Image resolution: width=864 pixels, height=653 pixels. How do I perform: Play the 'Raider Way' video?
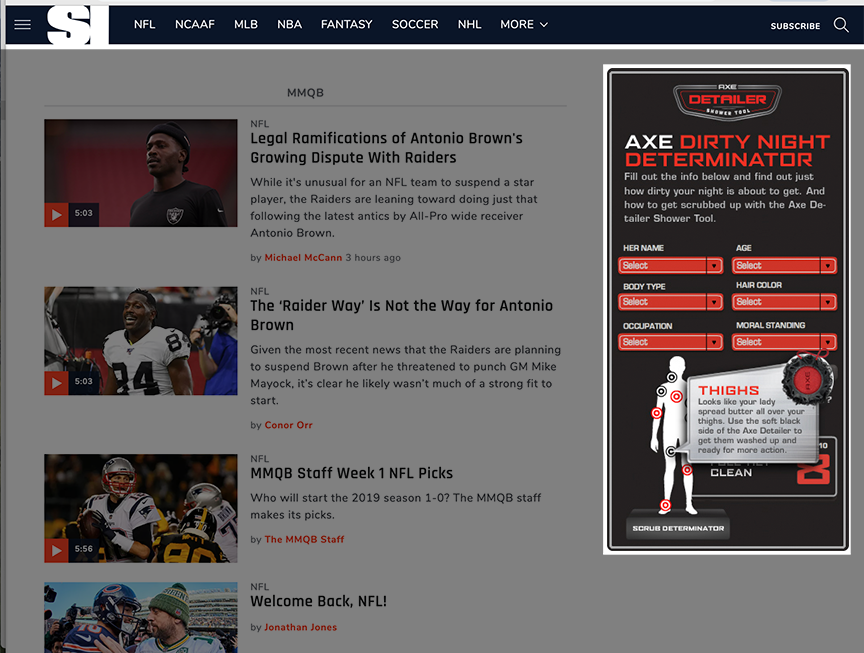tap(56, 382)
